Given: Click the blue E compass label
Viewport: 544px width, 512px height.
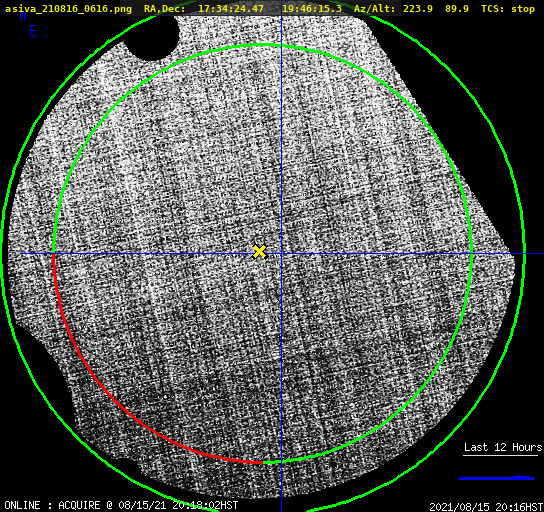Looking at the screenshot, I should (x=33, y=31).
